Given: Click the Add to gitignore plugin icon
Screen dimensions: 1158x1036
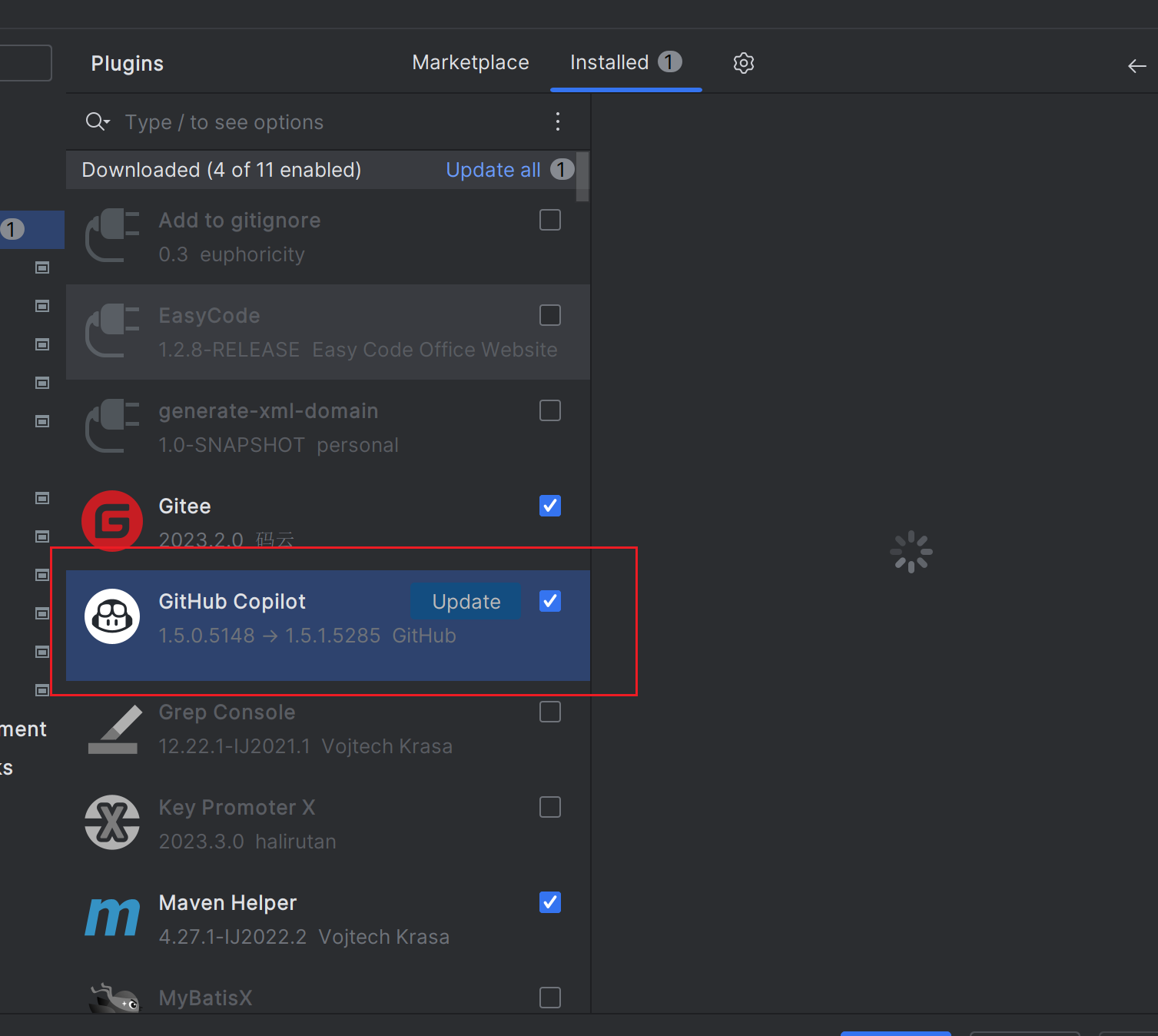Looking at the screenshot, I should [x=112, y=236].
